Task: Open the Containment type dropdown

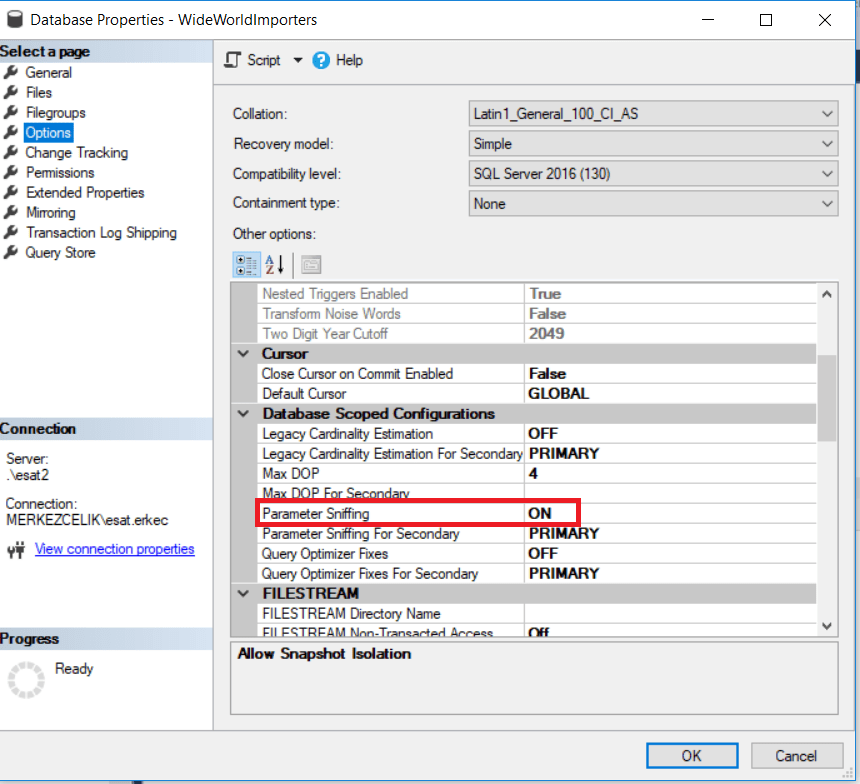Action: coord(653,204)
